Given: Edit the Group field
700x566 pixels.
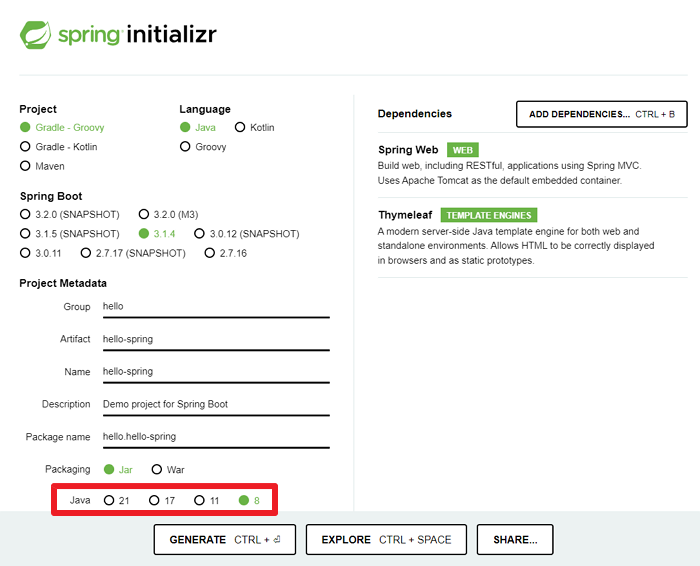Looking at the screenshot, I should point(216,307).
